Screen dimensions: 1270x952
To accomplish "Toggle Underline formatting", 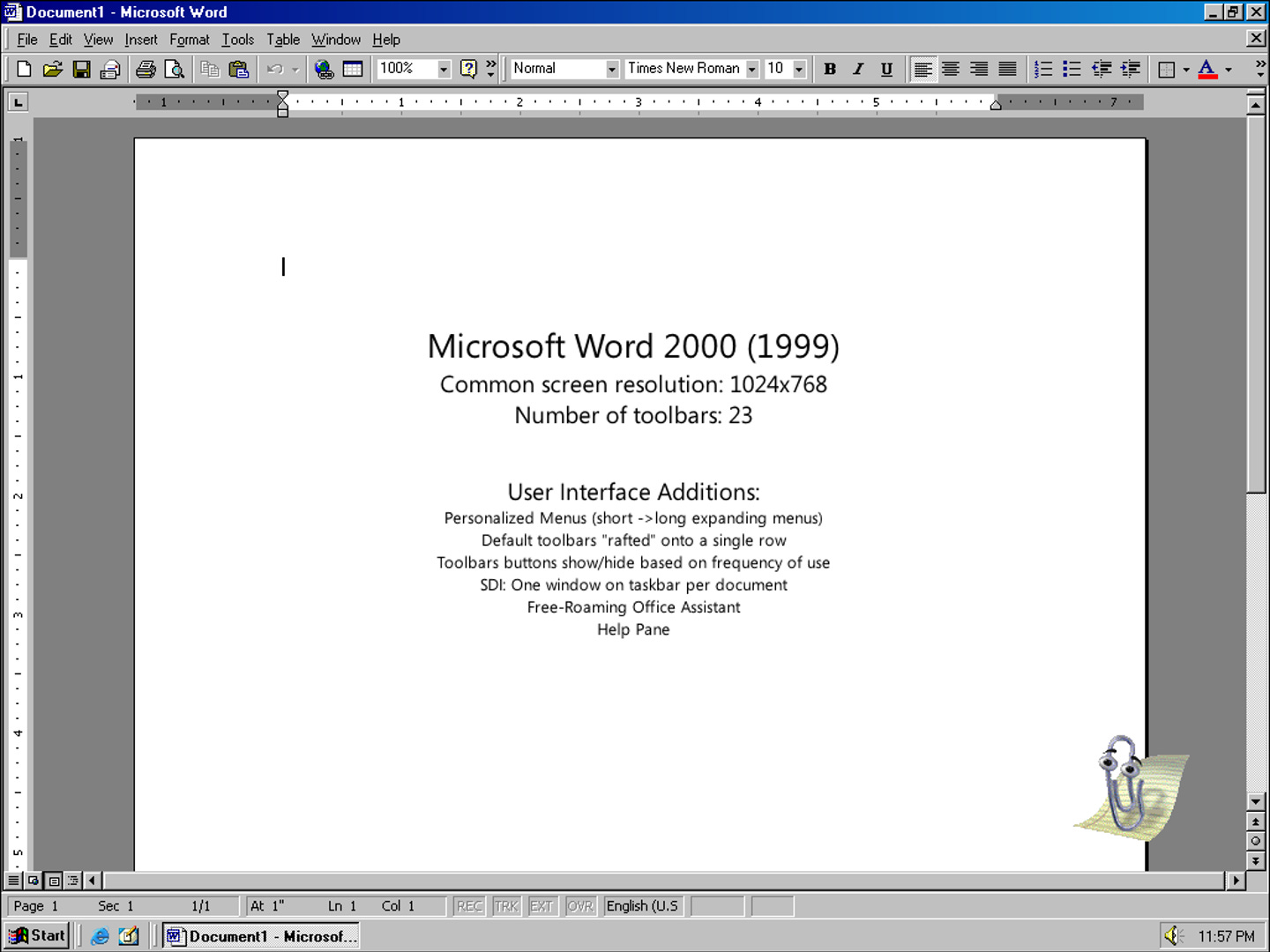I will pos(886,69).
